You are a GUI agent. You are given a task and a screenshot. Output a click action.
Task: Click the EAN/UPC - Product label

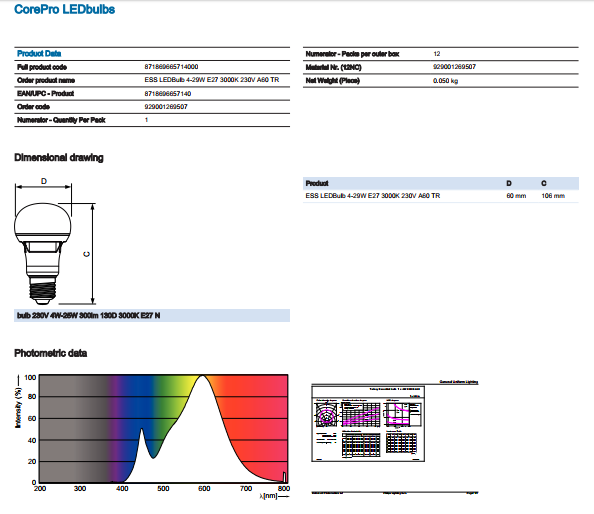coord(45,94)
